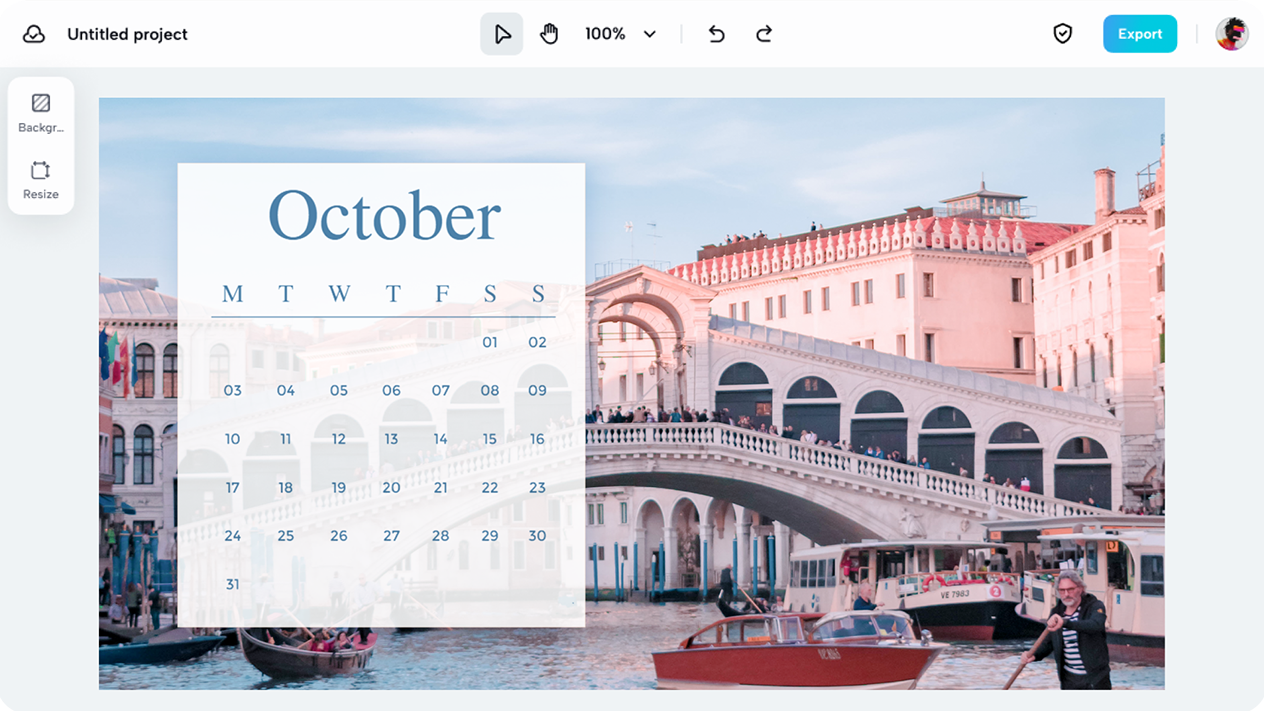Open the user profile avatar
The width and height of the screenshot is (1264, 711).
pos(1232,34)
